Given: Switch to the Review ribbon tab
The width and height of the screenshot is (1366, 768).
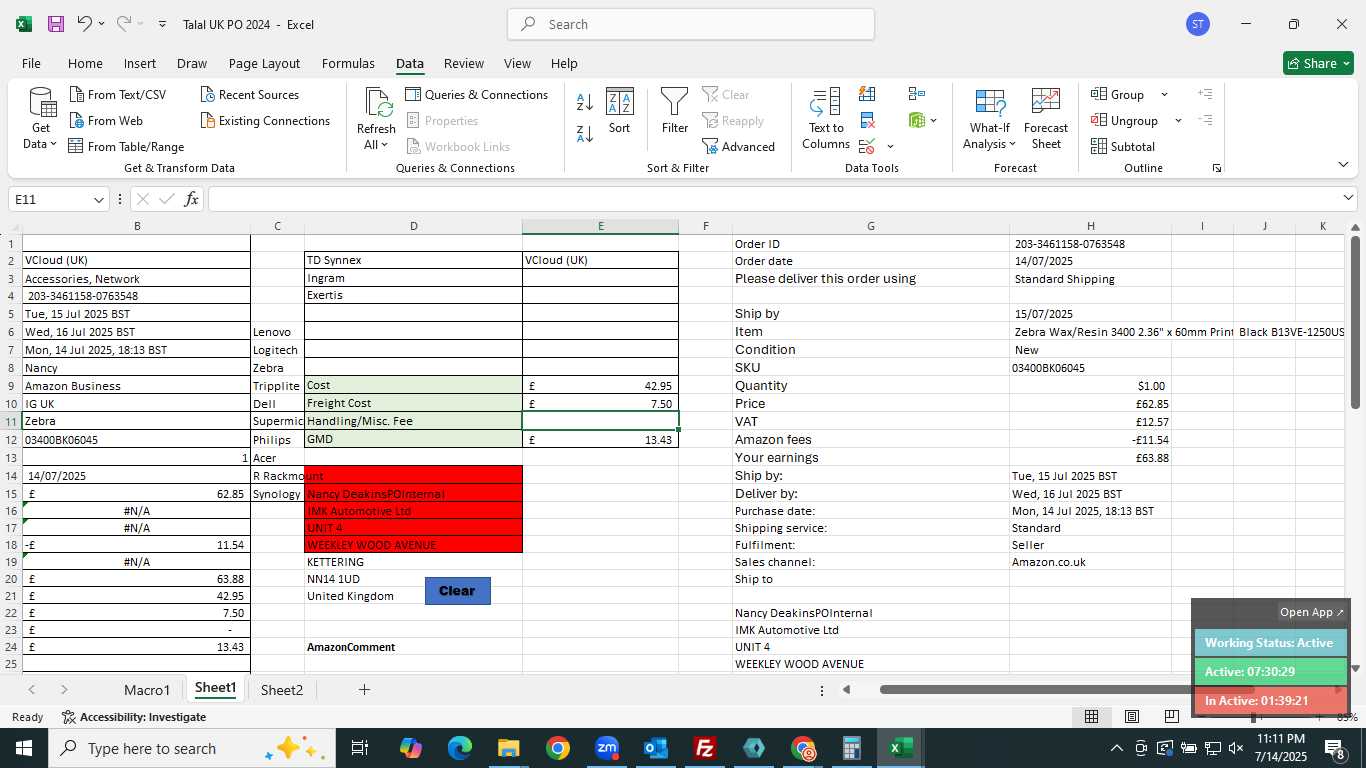Looking at the screenshot, I should click(463, 63).
